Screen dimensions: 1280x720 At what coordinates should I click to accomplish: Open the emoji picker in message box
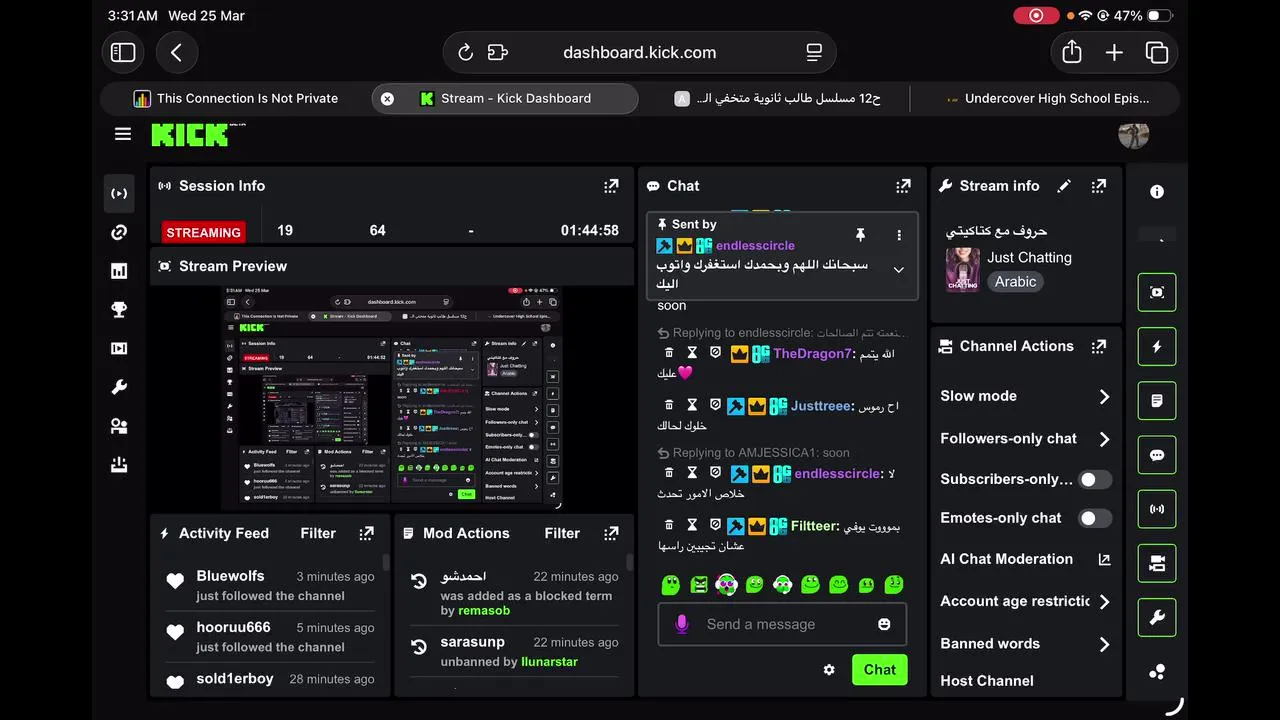pyautogui.click(x=884, y=624)
